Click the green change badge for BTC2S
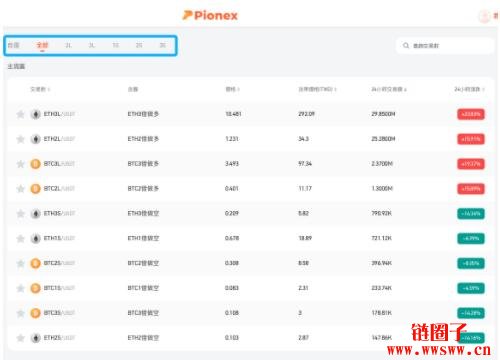This screenshot has width=500, height=360. click(x=471, y=263)
